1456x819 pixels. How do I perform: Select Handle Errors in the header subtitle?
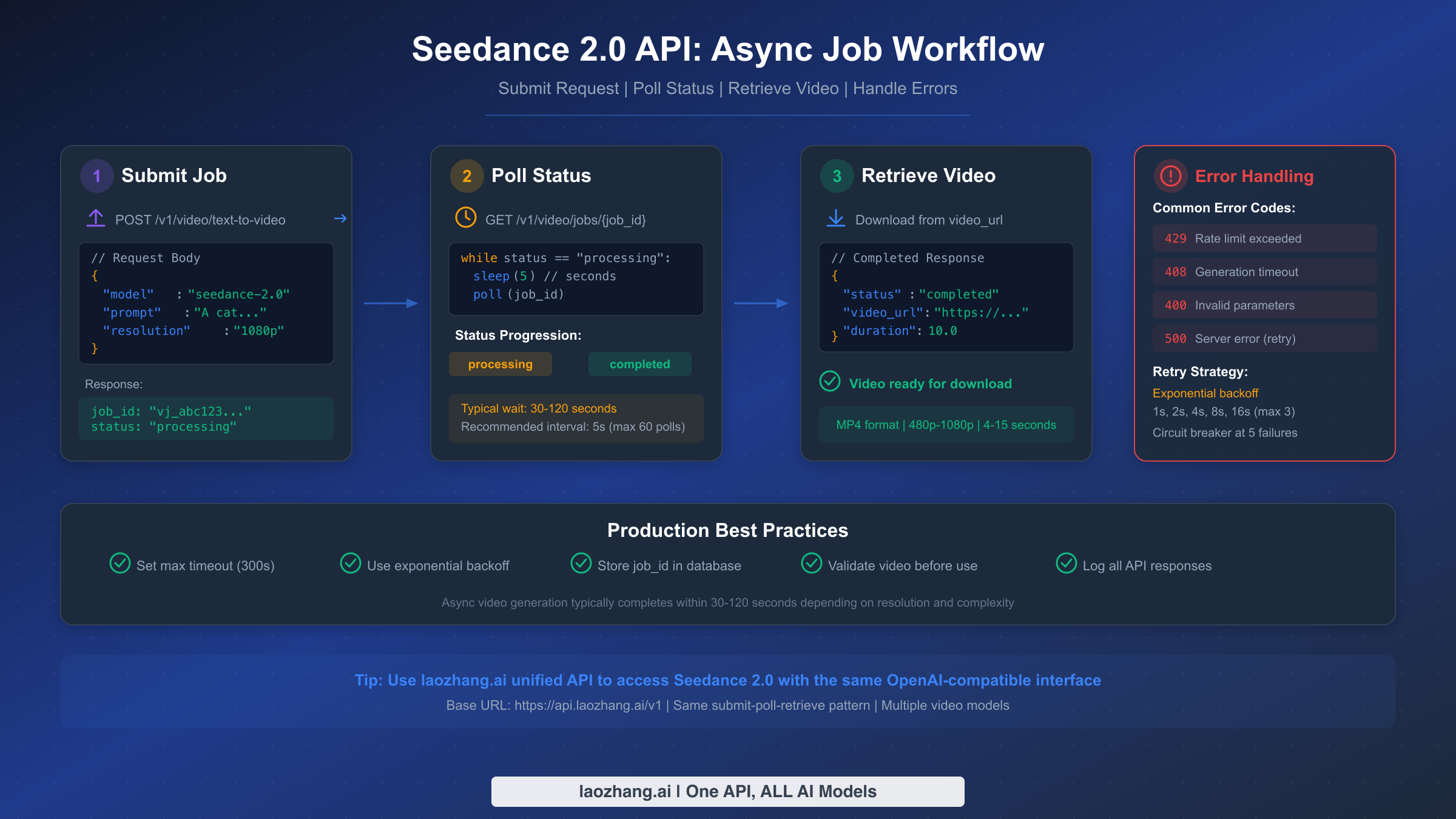(x=905, y=88)
